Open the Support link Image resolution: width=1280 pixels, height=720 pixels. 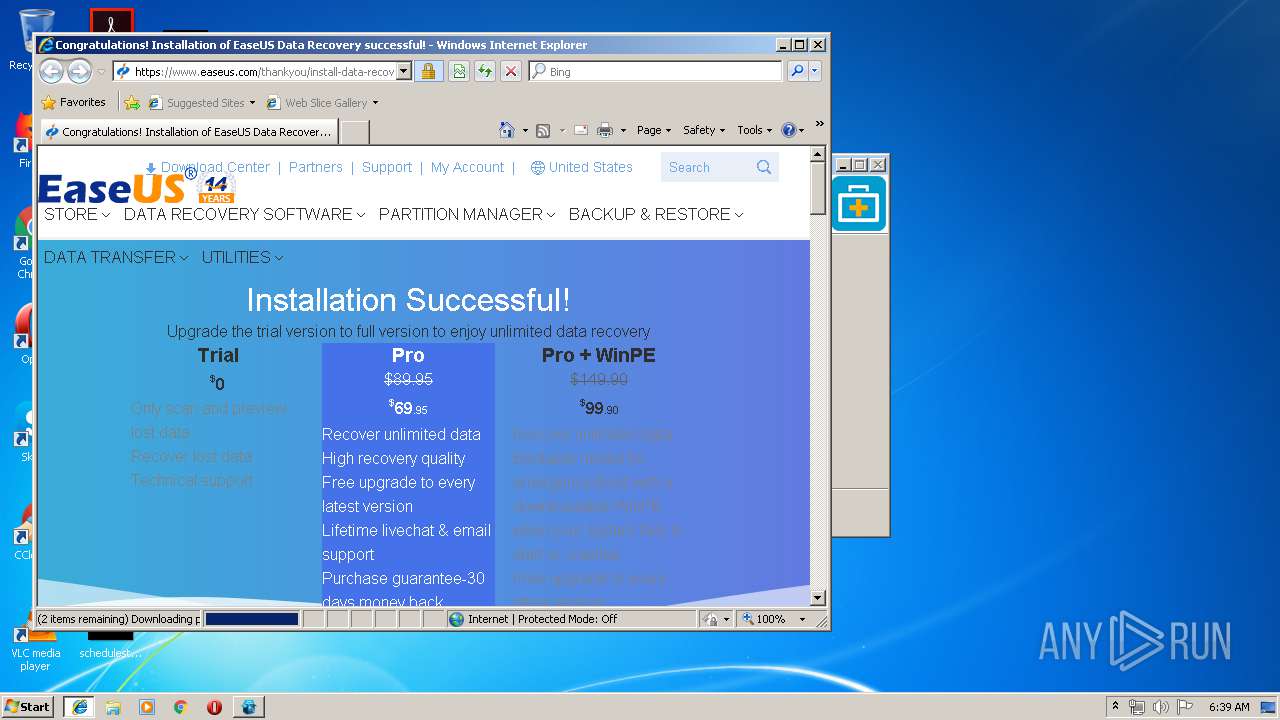(387, 167)
